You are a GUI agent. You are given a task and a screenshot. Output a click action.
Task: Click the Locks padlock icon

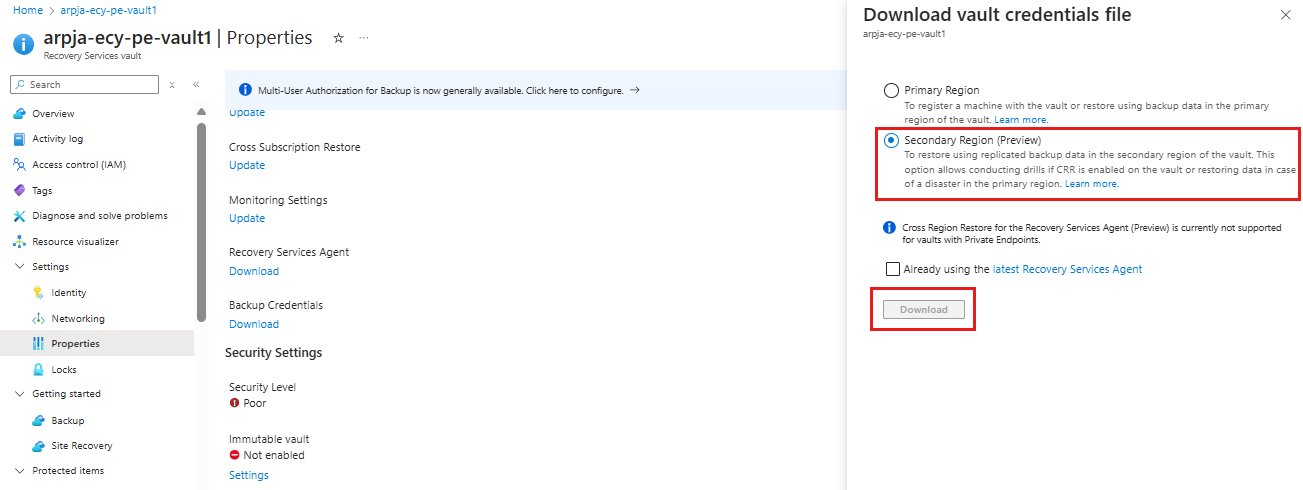coord(39,370)
